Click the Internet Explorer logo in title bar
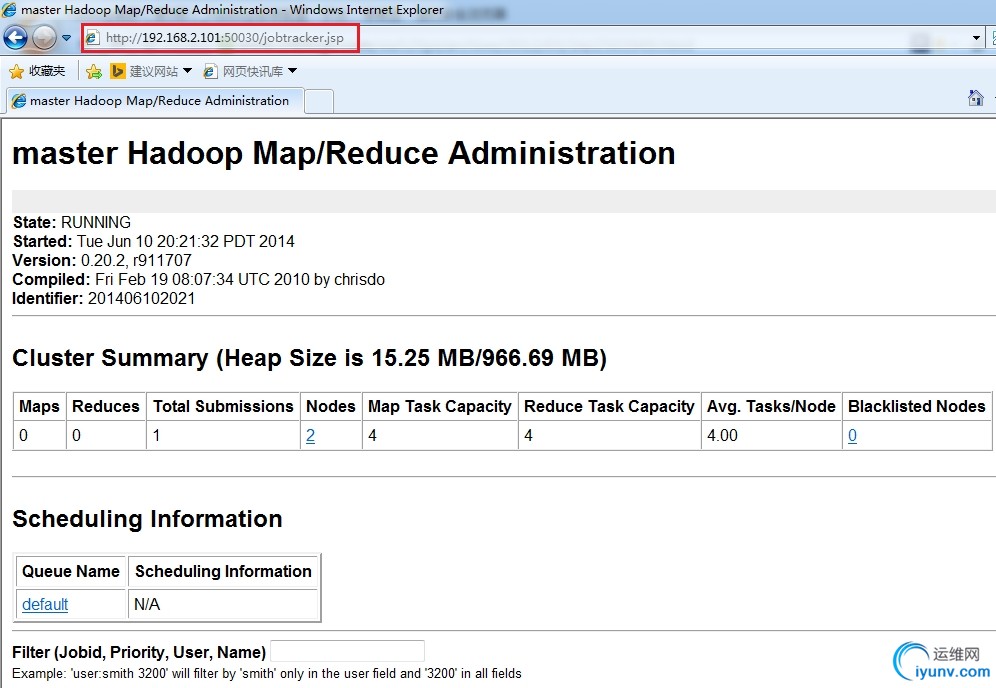Viewport: 996px width, 688px height. (x=9, y=10)
